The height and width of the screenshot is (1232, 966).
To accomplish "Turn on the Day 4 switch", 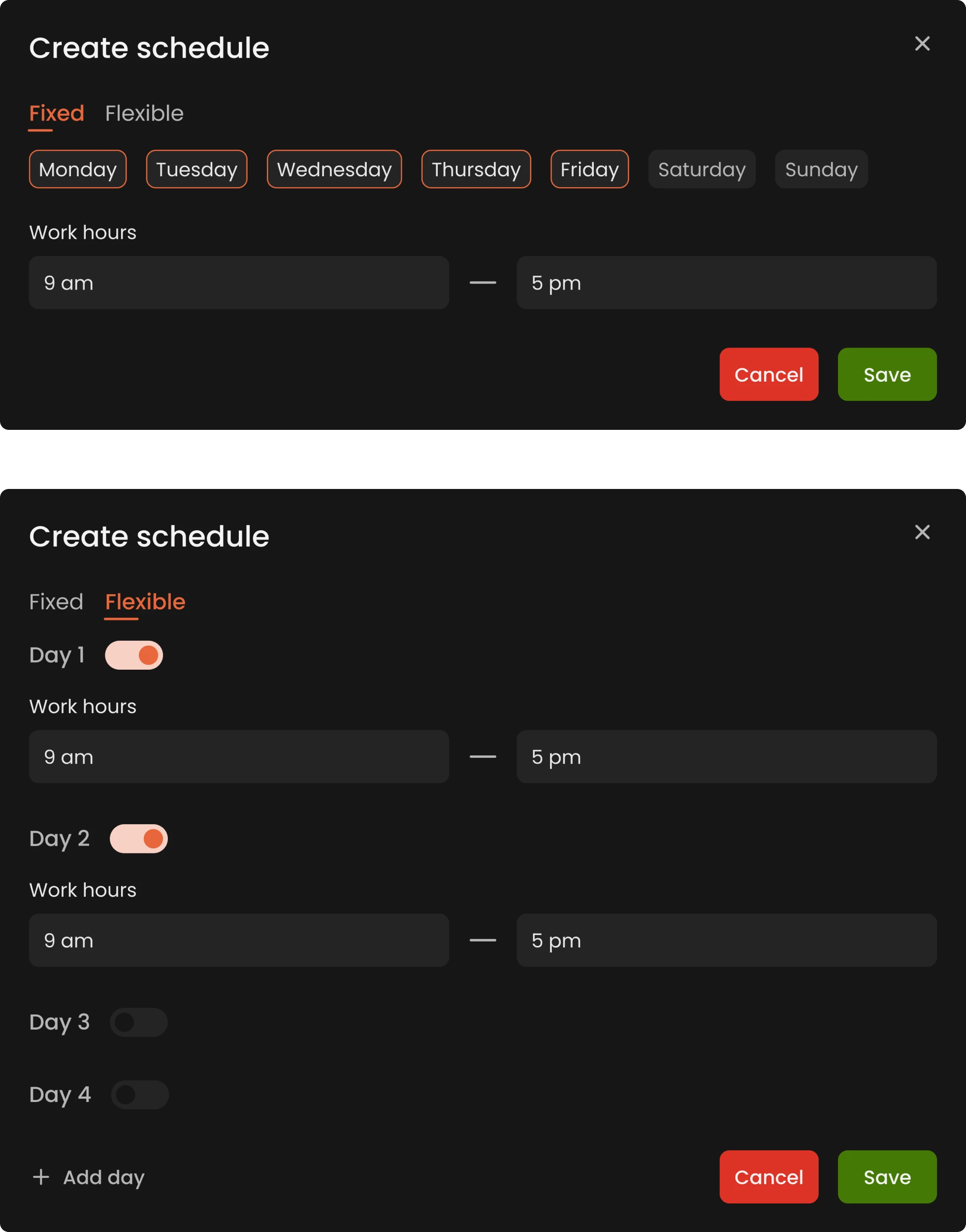I will pos(140,1094).
